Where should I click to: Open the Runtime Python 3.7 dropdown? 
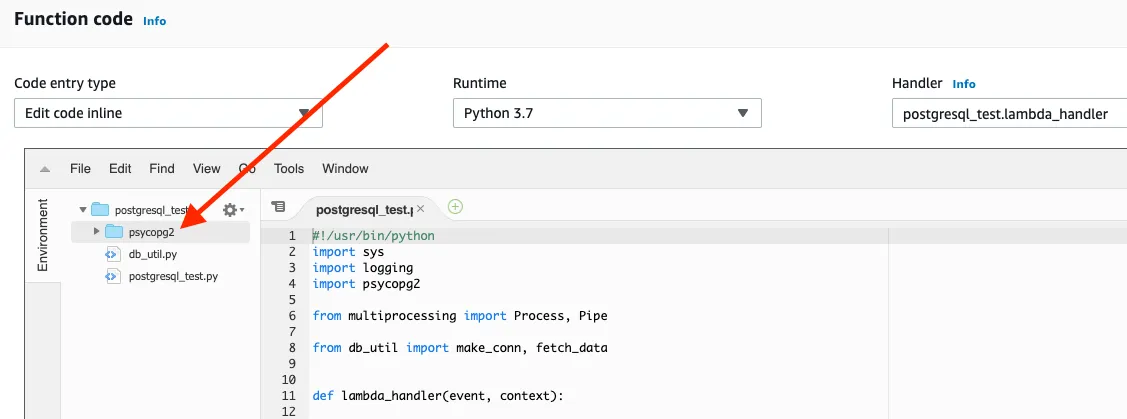click(x=607, y=113)
